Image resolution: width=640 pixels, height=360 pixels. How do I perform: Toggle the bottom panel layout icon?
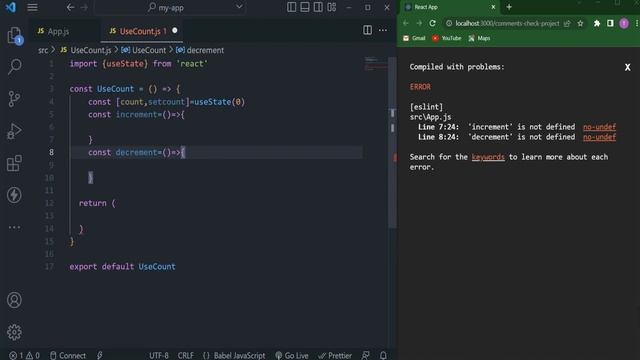tap(305, 7)
